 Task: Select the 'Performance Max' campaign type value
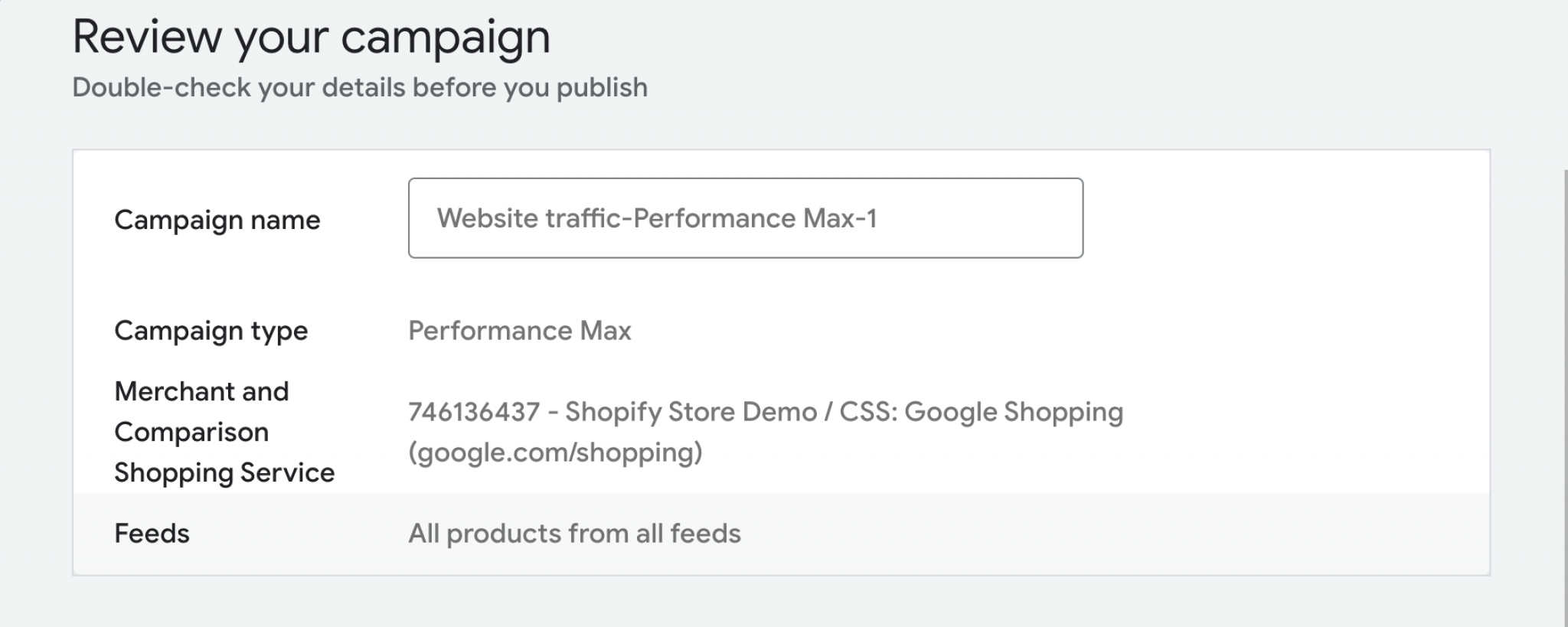pos(519,331)
